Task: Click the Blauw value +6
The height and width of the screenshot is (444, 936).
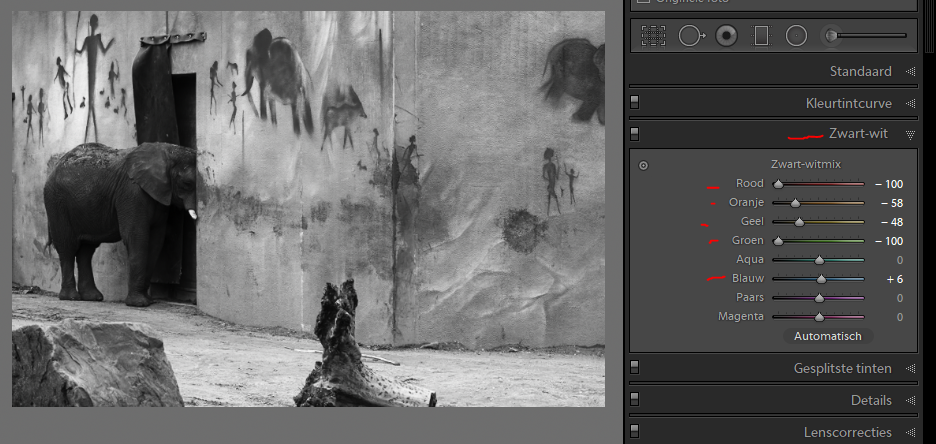Action: tap(894, 279)
